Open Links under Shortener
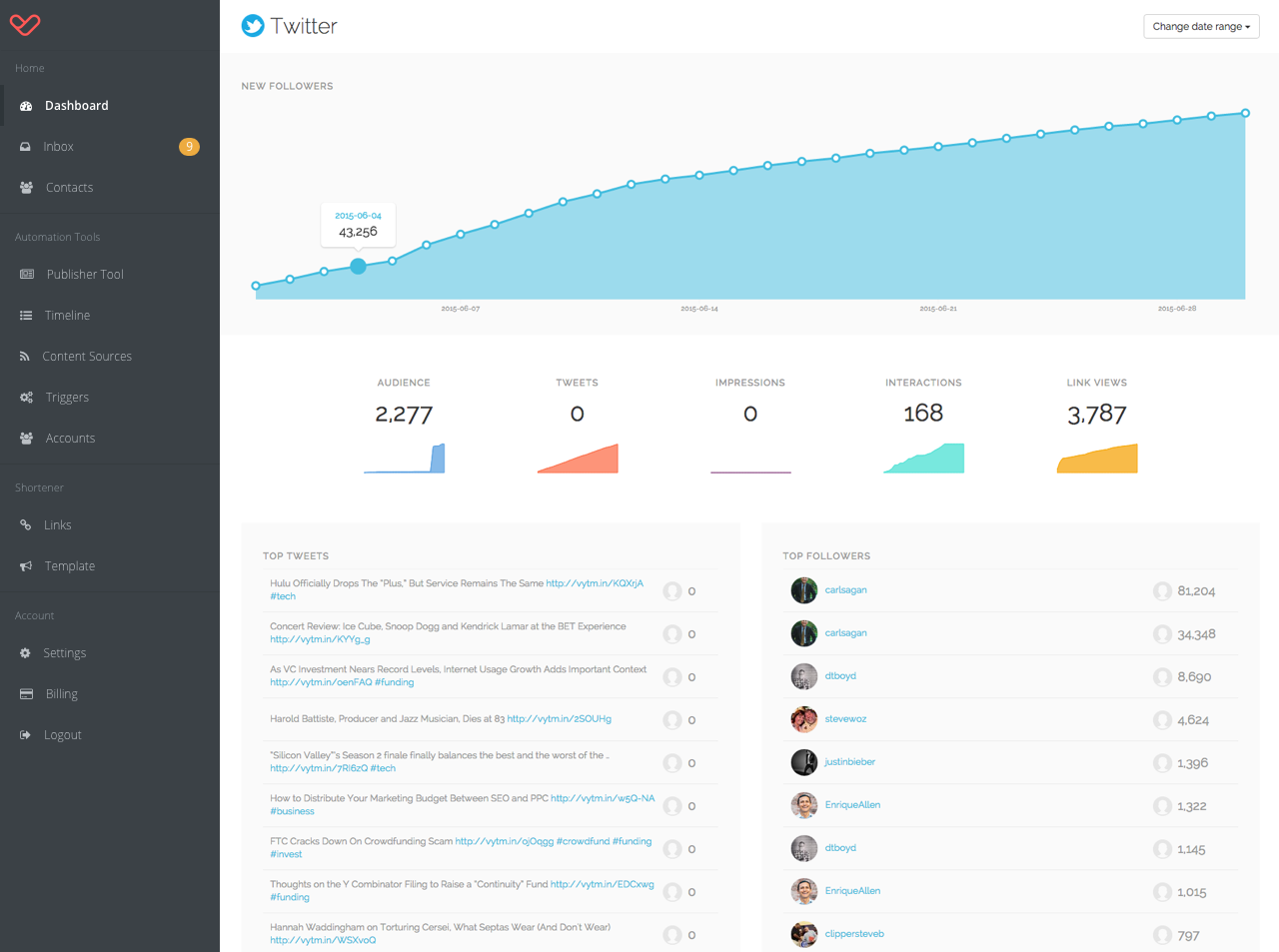 tap(110, 525)
